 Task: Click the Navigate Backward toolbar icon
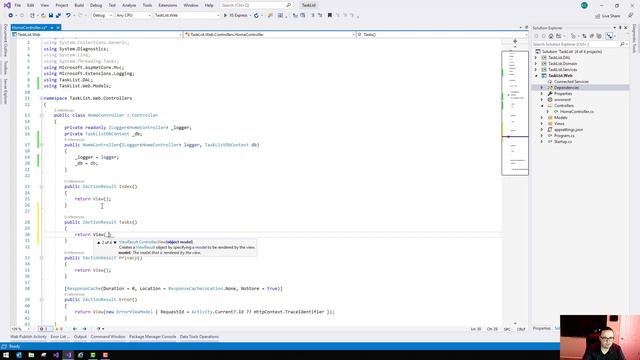point(11,16)
